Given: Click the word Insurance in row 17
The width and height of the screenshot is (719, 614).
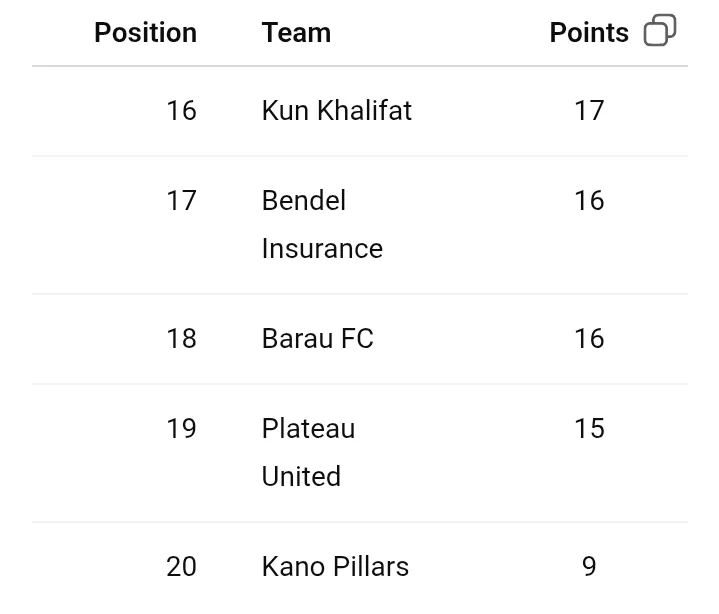Looking at the screenshot, I should (321, 248).
